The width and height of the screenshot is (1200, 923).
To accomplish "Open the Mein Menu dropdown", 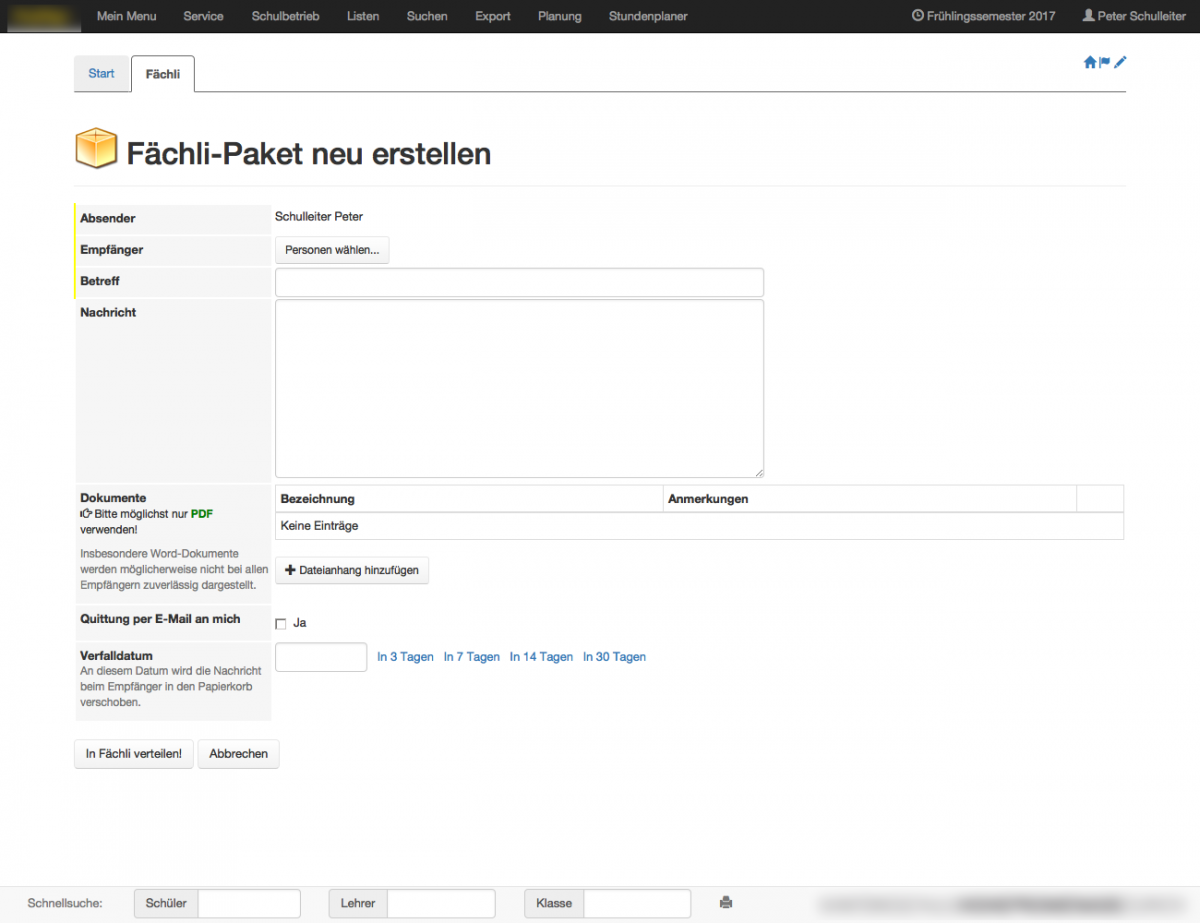I will coord(126,16).
